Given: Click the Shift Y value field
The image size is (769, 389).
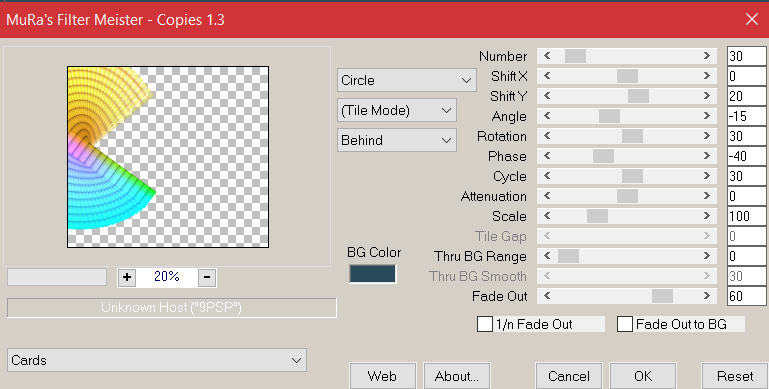Looking at the screenshot, I should (x=746, y=96).
